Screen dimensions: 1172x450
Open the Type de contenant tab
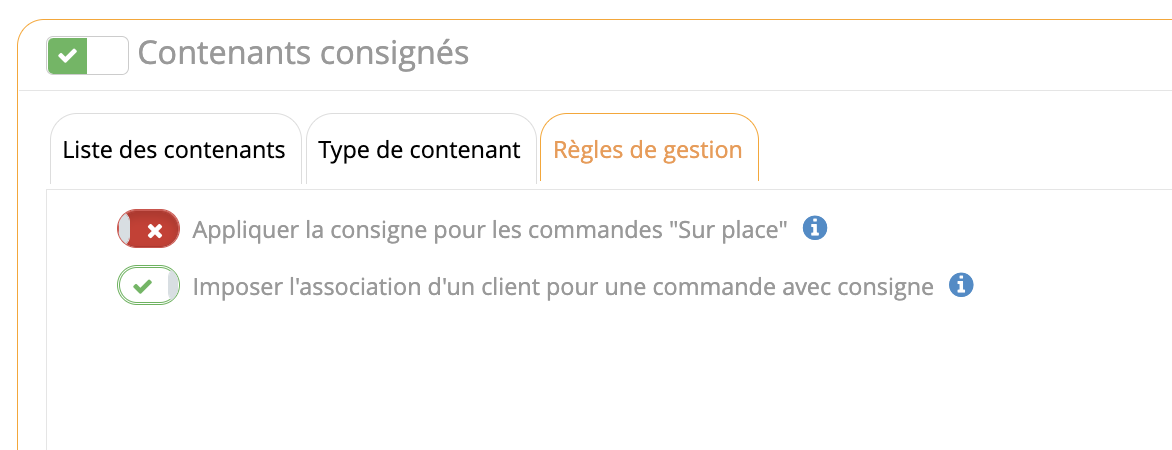420,151
